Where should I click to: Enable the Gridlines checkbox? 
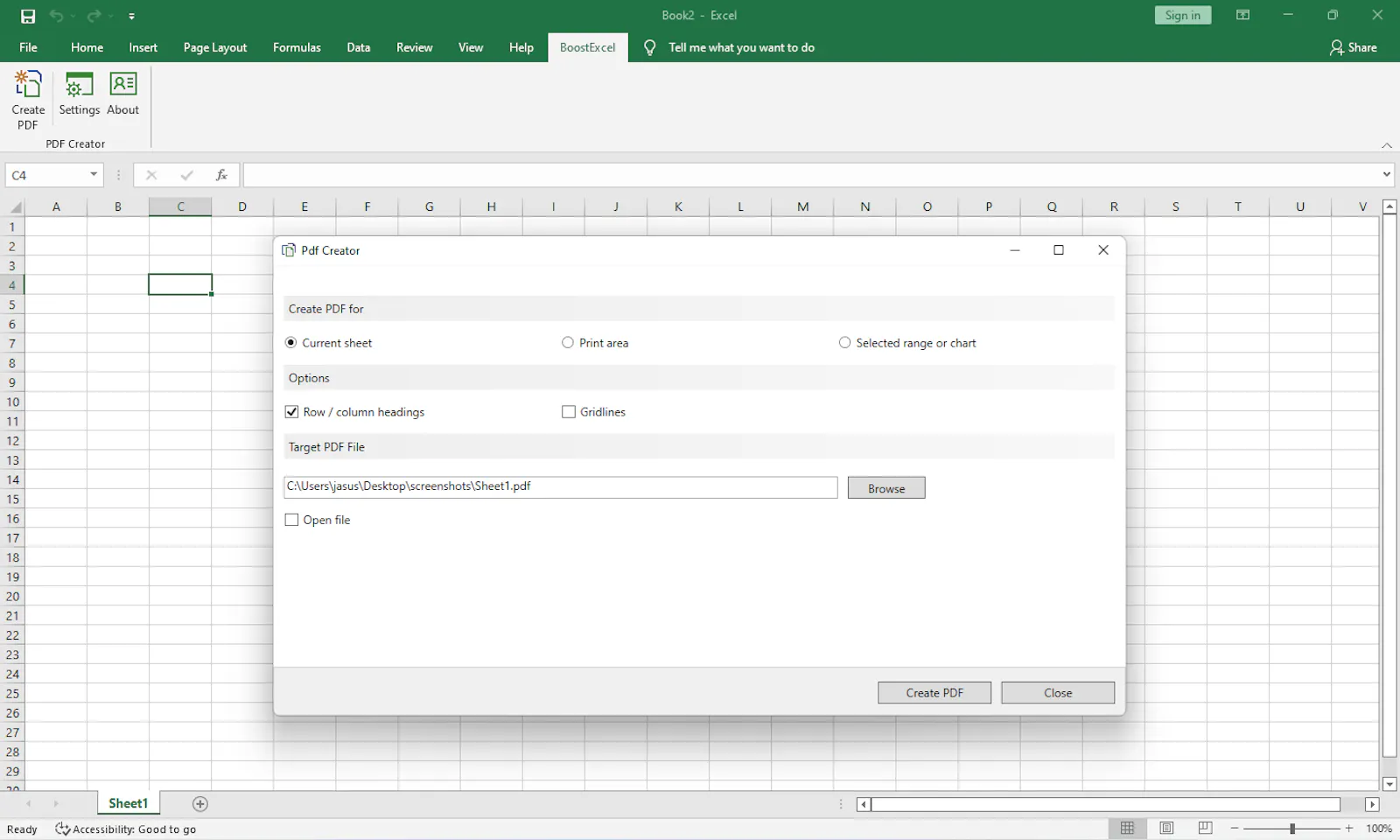pyautogui.click(x=569, y=412)
